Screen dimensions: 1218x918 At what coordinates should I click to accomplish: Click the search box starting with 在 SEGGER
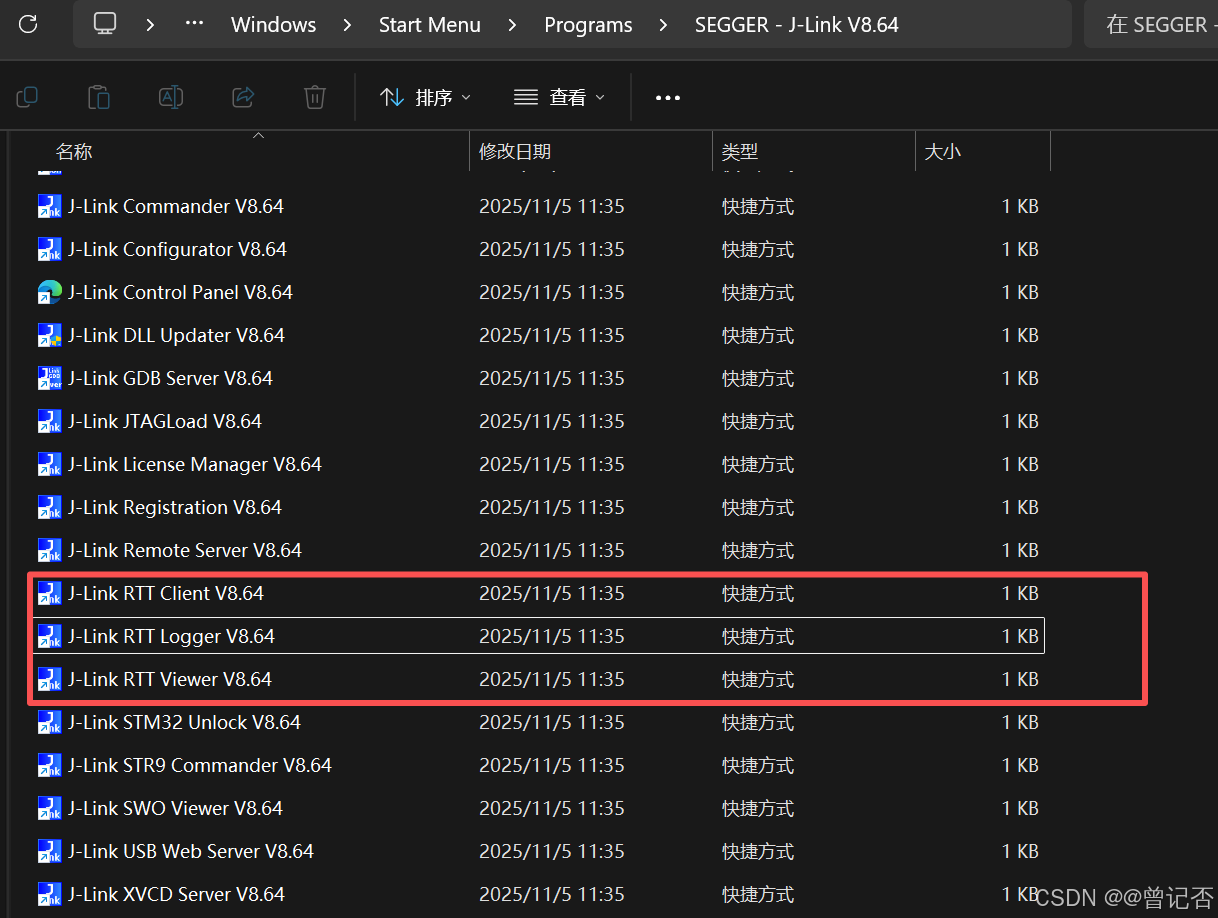[x=1151, y=24]
